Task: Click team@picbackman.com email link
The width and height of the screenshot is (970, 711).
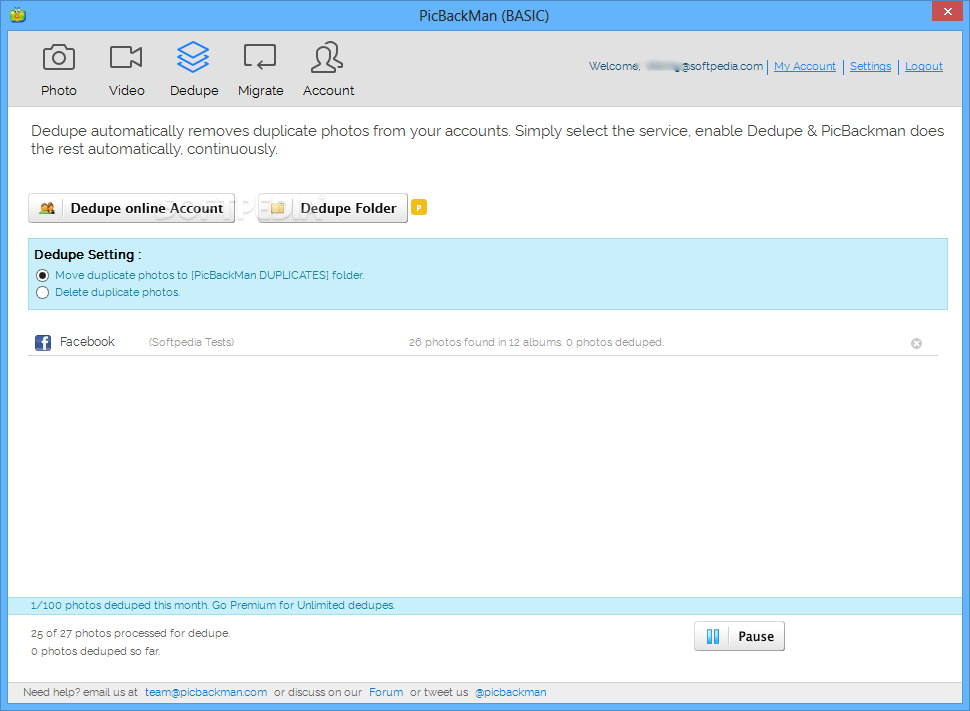Action: 206,692
